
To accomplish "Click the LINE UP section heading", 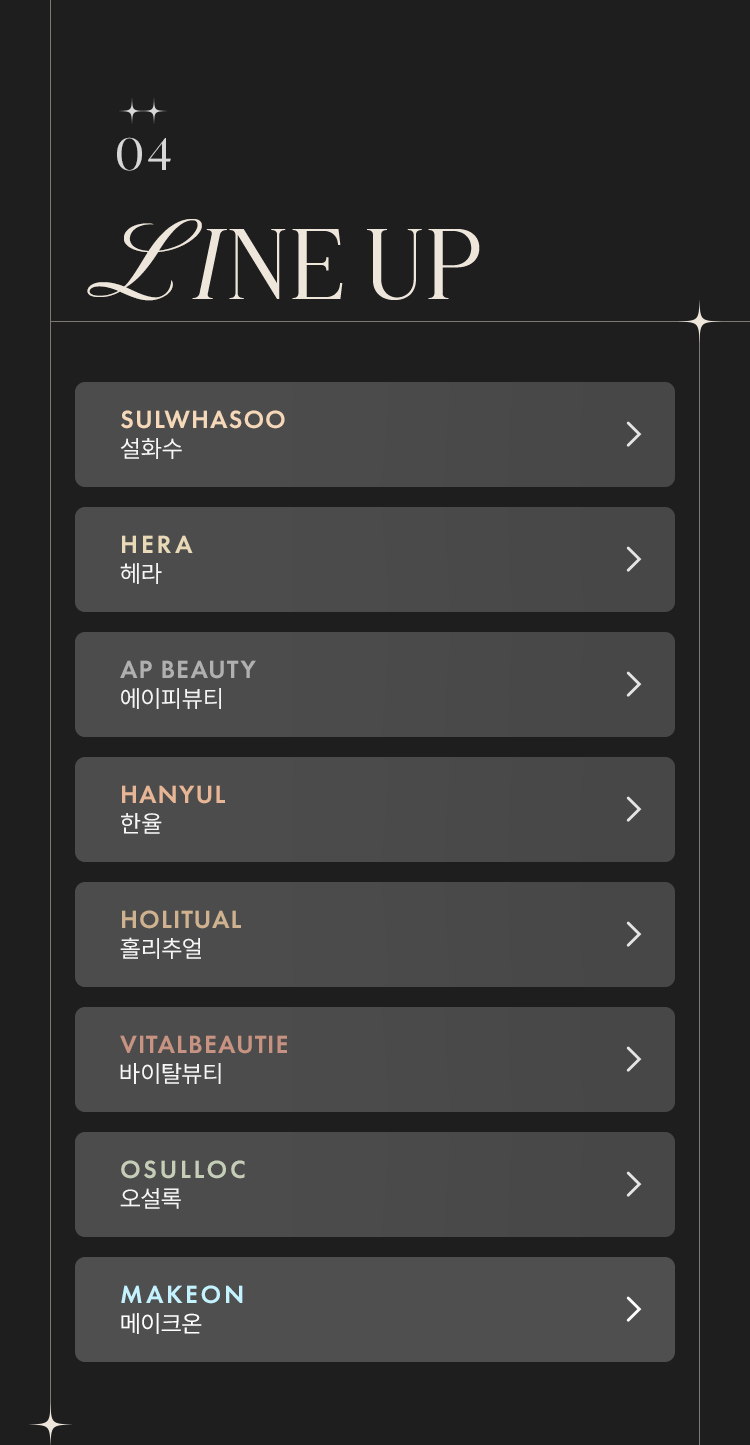I will pos(285,262).
